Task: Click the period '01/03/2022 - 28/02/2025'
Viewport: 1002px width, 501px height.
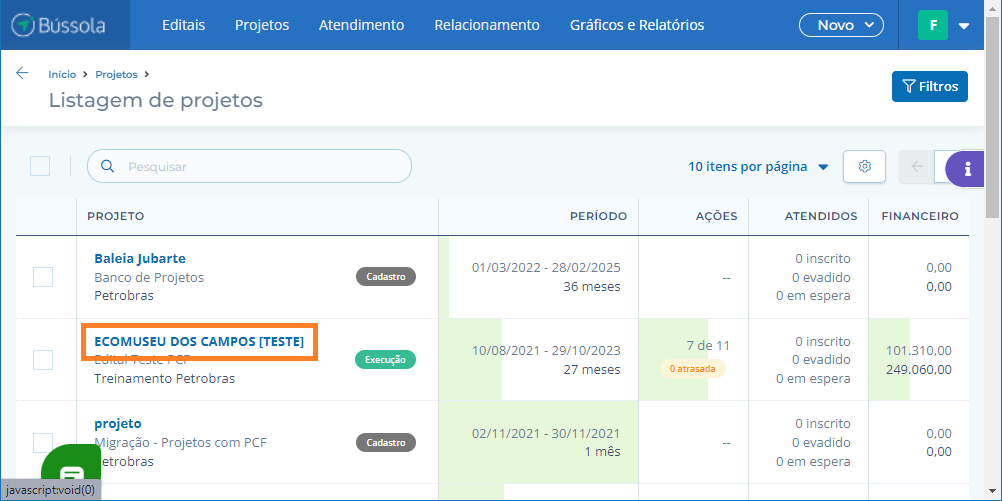Action: (546, 267)
